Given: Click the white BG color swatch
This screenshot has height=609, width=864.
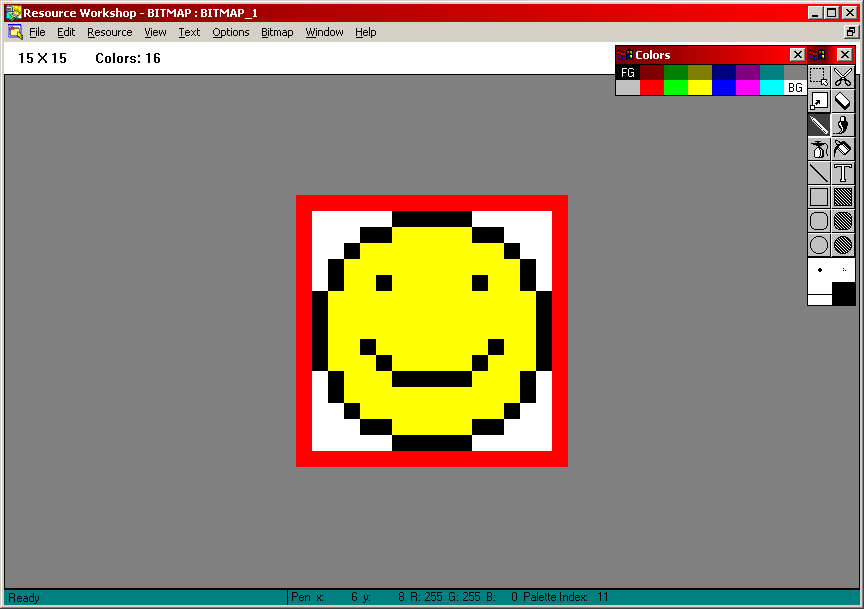Looking at the screenshot, I should pos(795,88).
